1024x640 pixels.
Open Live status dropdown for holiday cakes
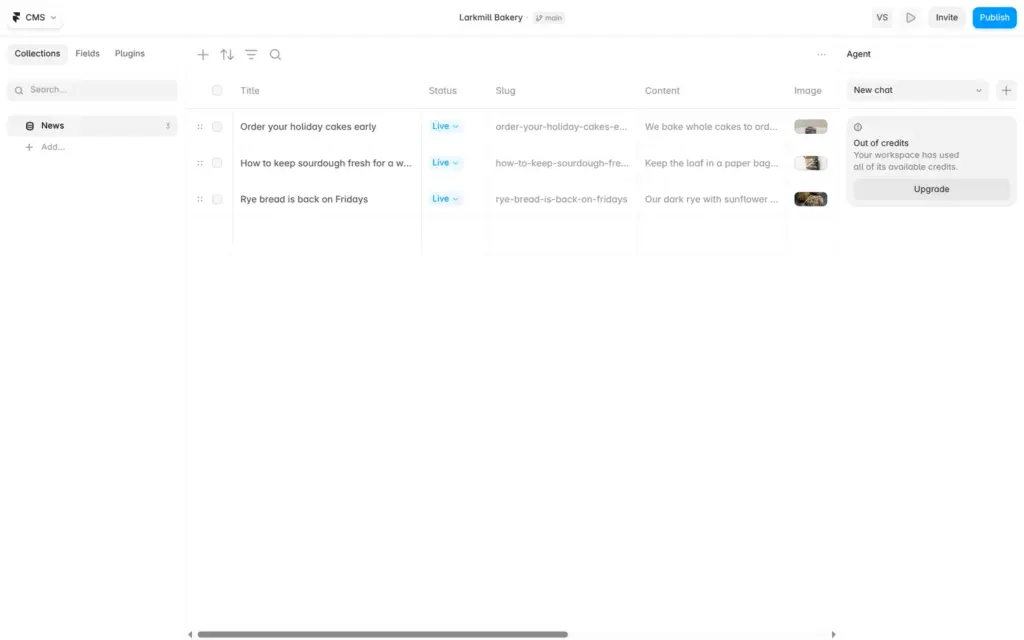(x=445, y=126)
